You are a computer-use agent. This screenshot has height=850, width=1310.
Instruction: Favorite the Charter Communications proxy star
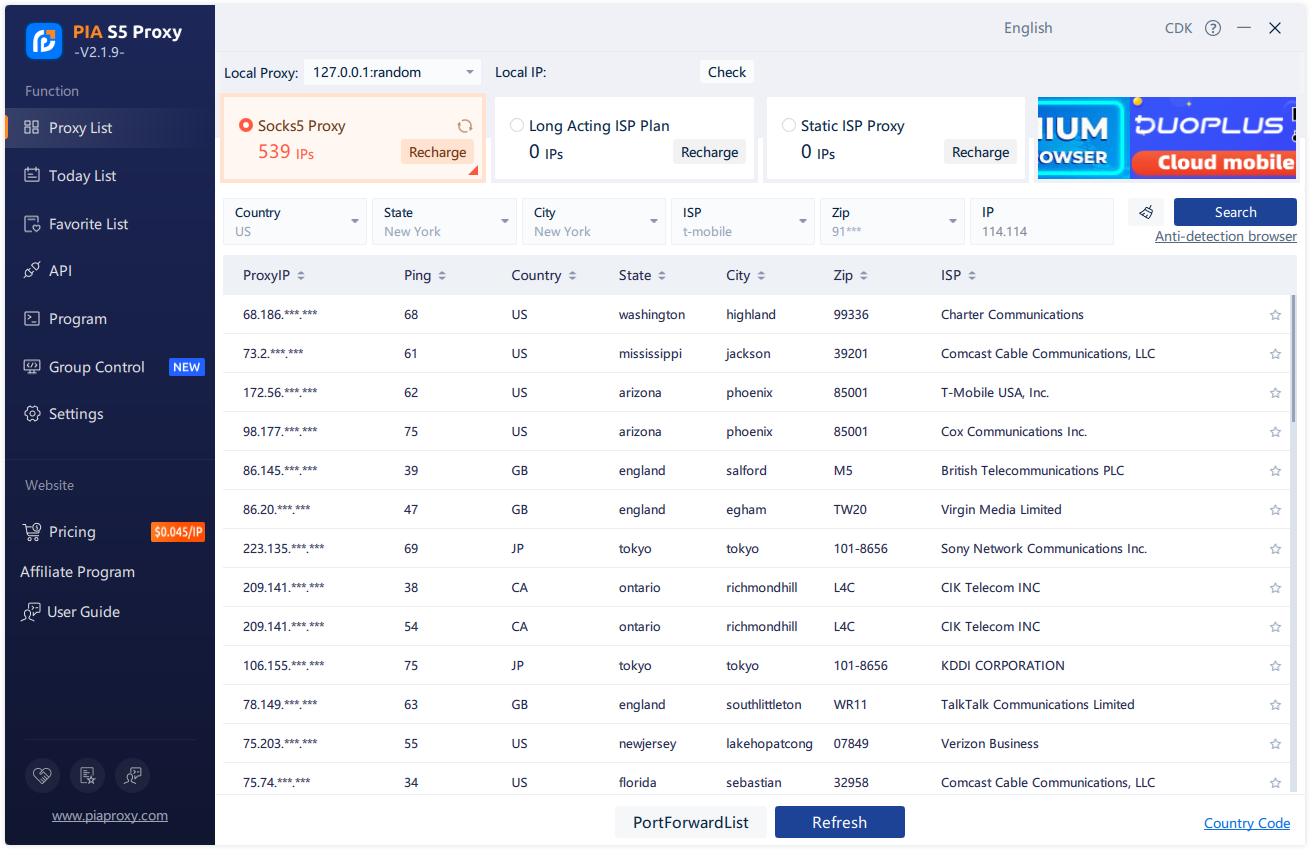[1275, 315]
